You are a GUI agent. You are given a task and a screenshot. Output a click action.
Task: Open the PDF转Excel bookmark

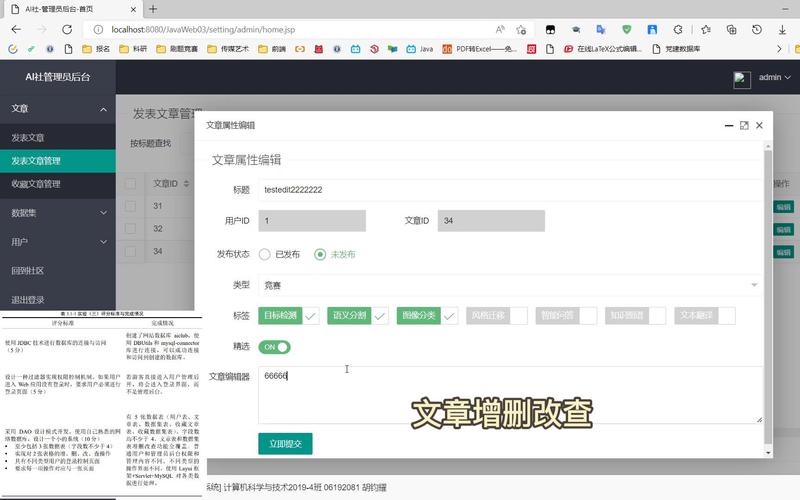point(479,49)
